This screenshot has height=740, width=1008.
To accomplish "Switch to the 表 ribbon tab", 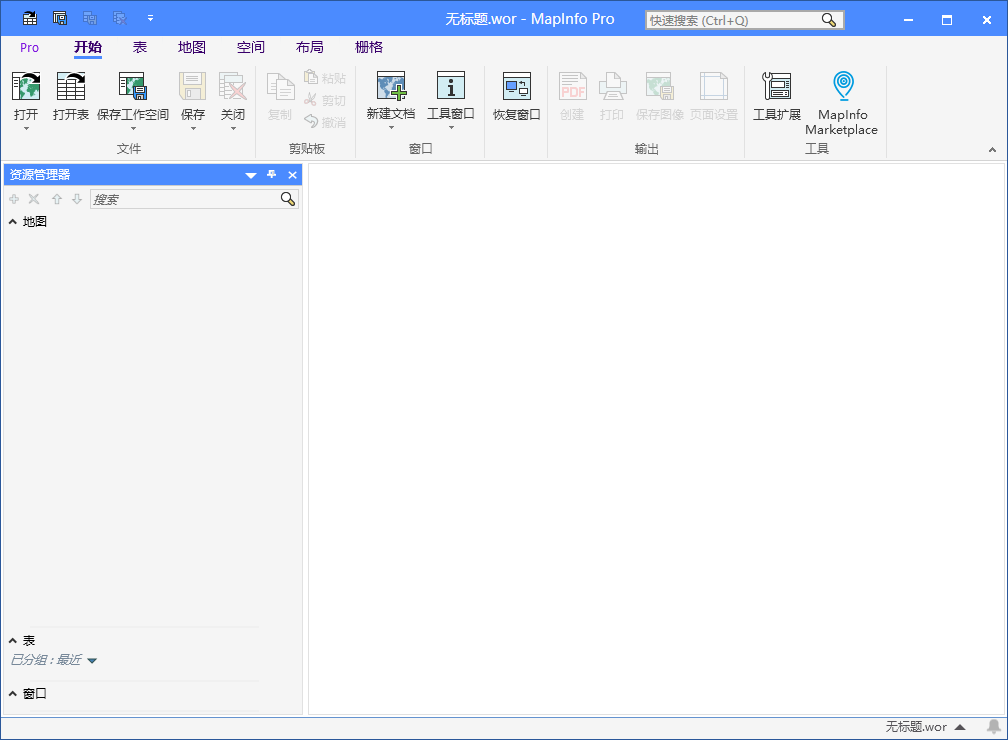I will (x=140, y=48).
